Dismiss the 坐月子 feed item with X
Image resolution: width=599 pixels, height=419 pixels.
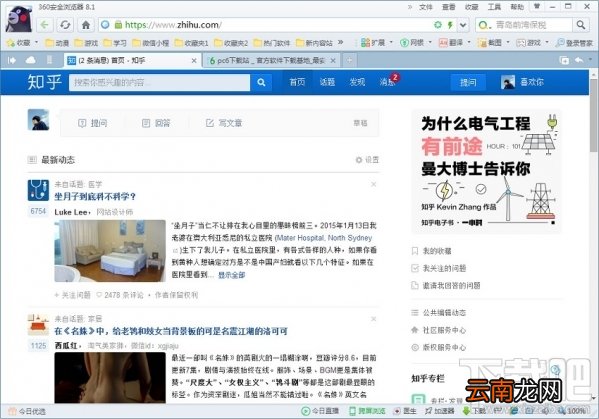click(374, 184)
